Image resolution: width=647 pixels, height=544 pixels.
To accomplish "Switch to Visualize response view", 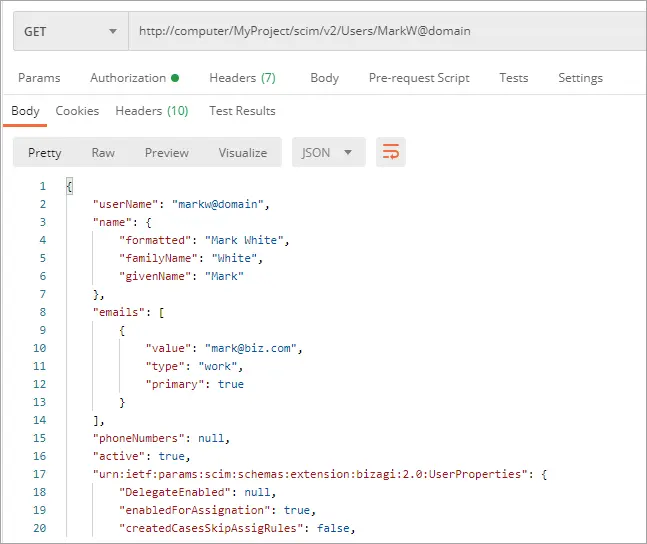I will click(243, 153).
